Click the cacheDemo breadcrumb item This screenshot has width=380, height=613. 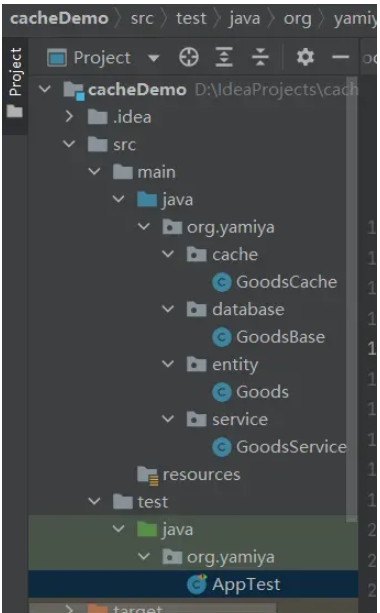pyautogui.click(x=59, y=18)
